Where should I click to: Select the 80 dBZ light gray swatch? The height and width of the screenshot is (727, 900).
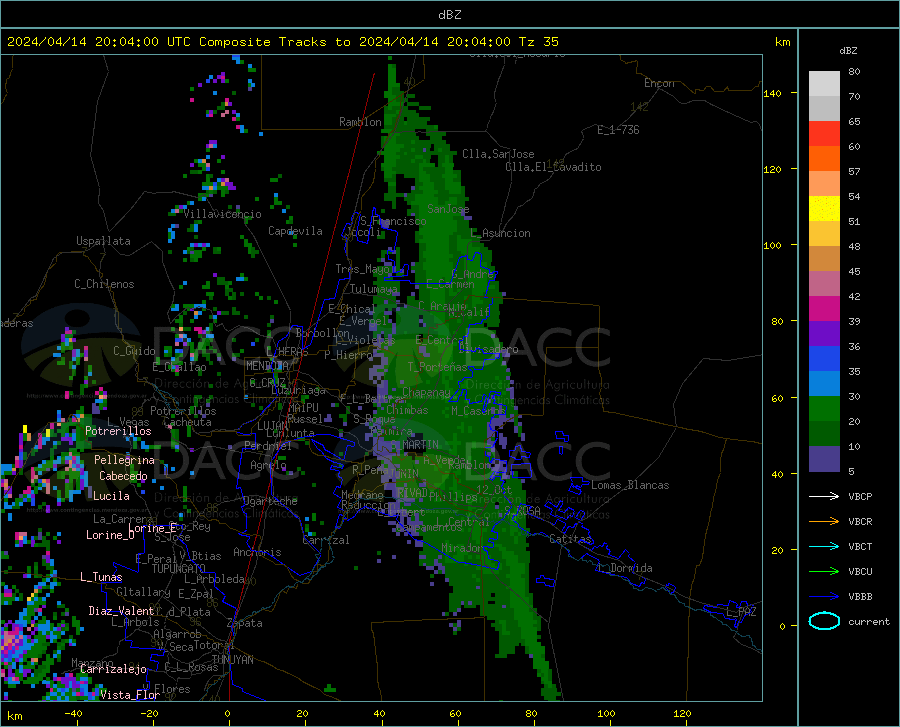point(824,83)
